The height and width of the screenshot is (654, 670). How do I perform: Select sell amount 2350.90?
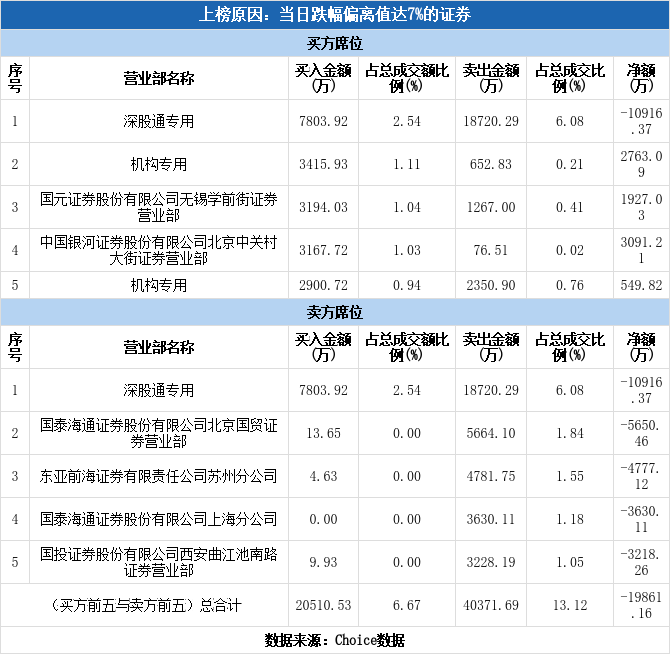pyautogui.click(x=491, y=285)
